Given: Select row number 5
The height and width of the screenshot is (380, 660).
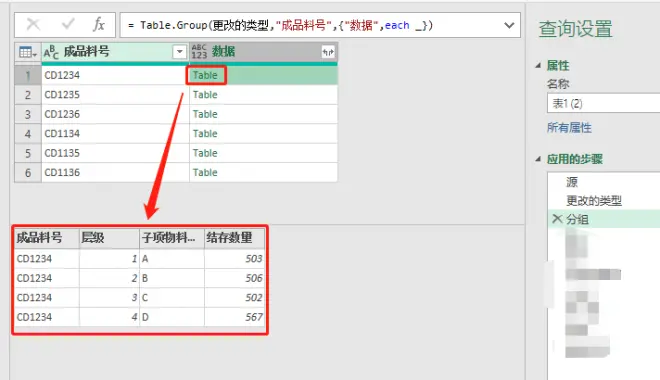Looking at the screenshot, I should (x=28, y=153).
